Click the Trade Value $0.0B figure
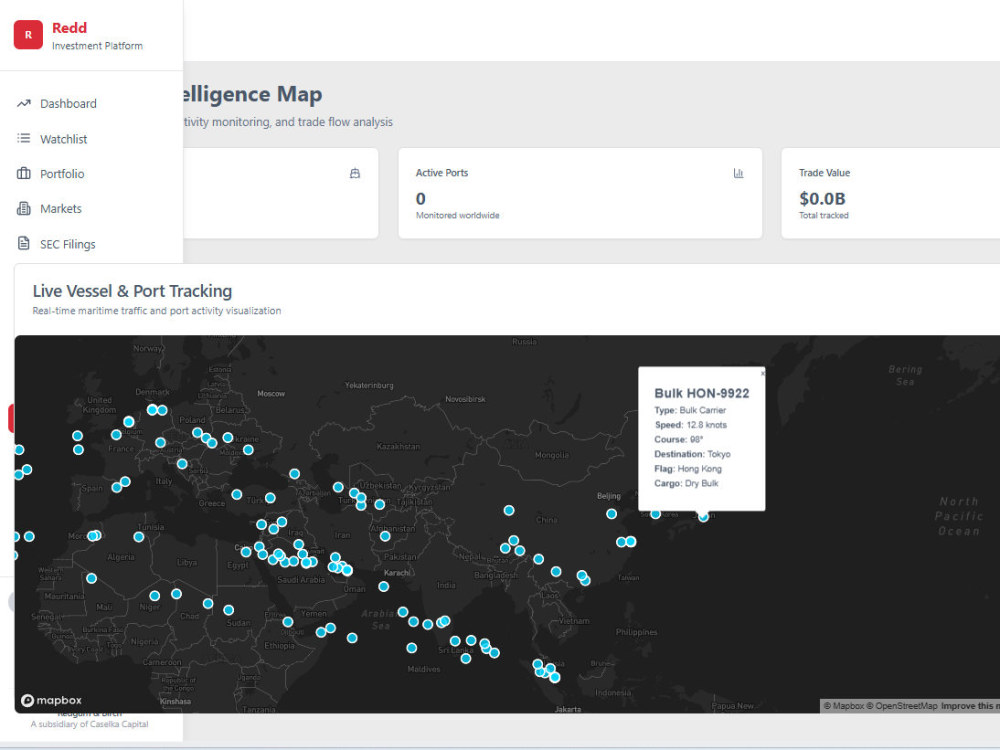Screen dimensions: 1000x750 822,199
